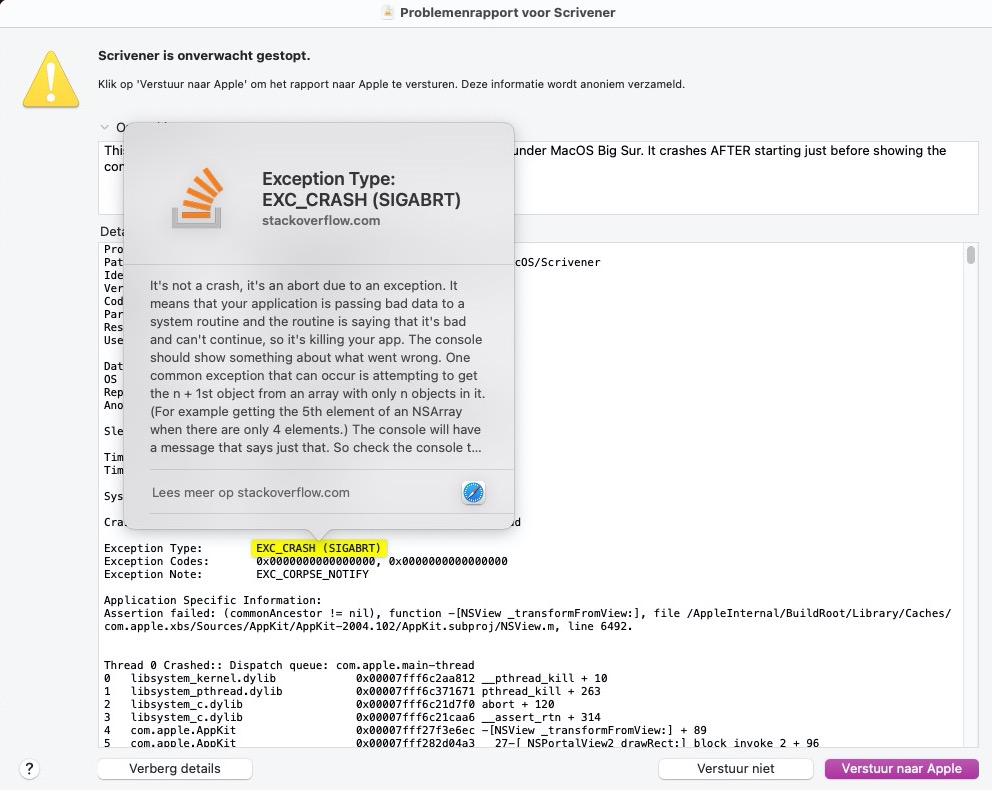Screen dimensions: 992x790
Task: Click the Assertion failed commonAncestor line
Action: (x=528, y=620)
